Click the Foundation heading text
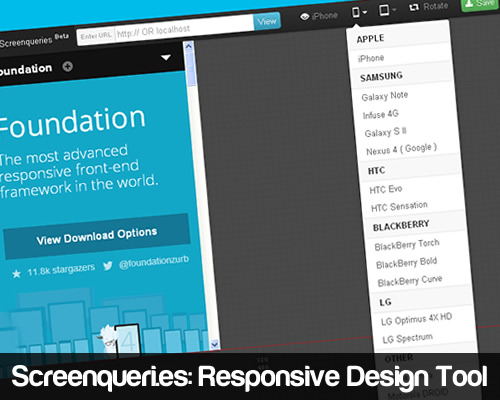The height and width of the screenshot is (400, 500). point(72,122)
